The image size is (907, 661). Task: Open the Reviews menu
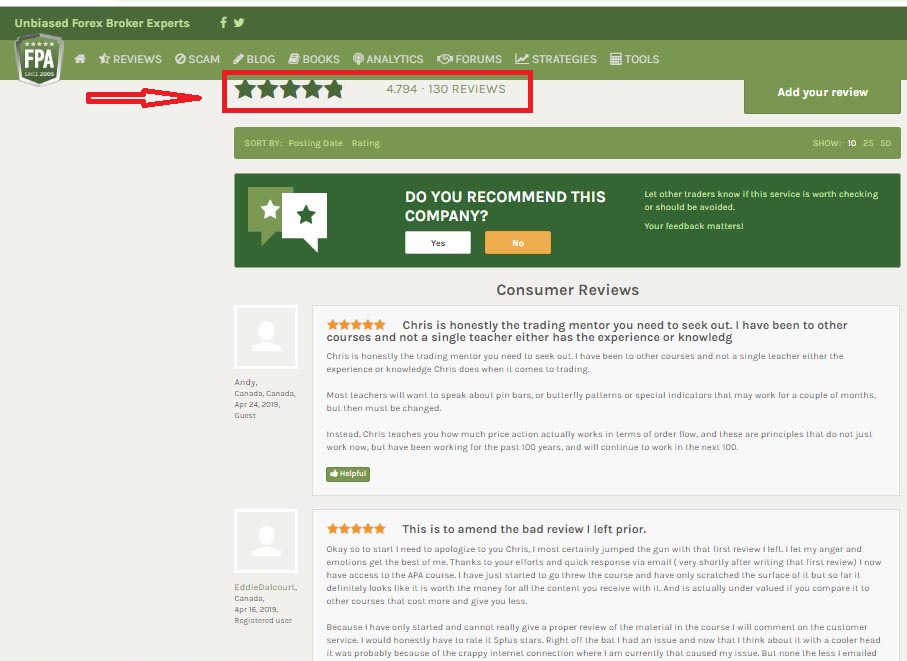pyautogui.click(x=130, y=59)
